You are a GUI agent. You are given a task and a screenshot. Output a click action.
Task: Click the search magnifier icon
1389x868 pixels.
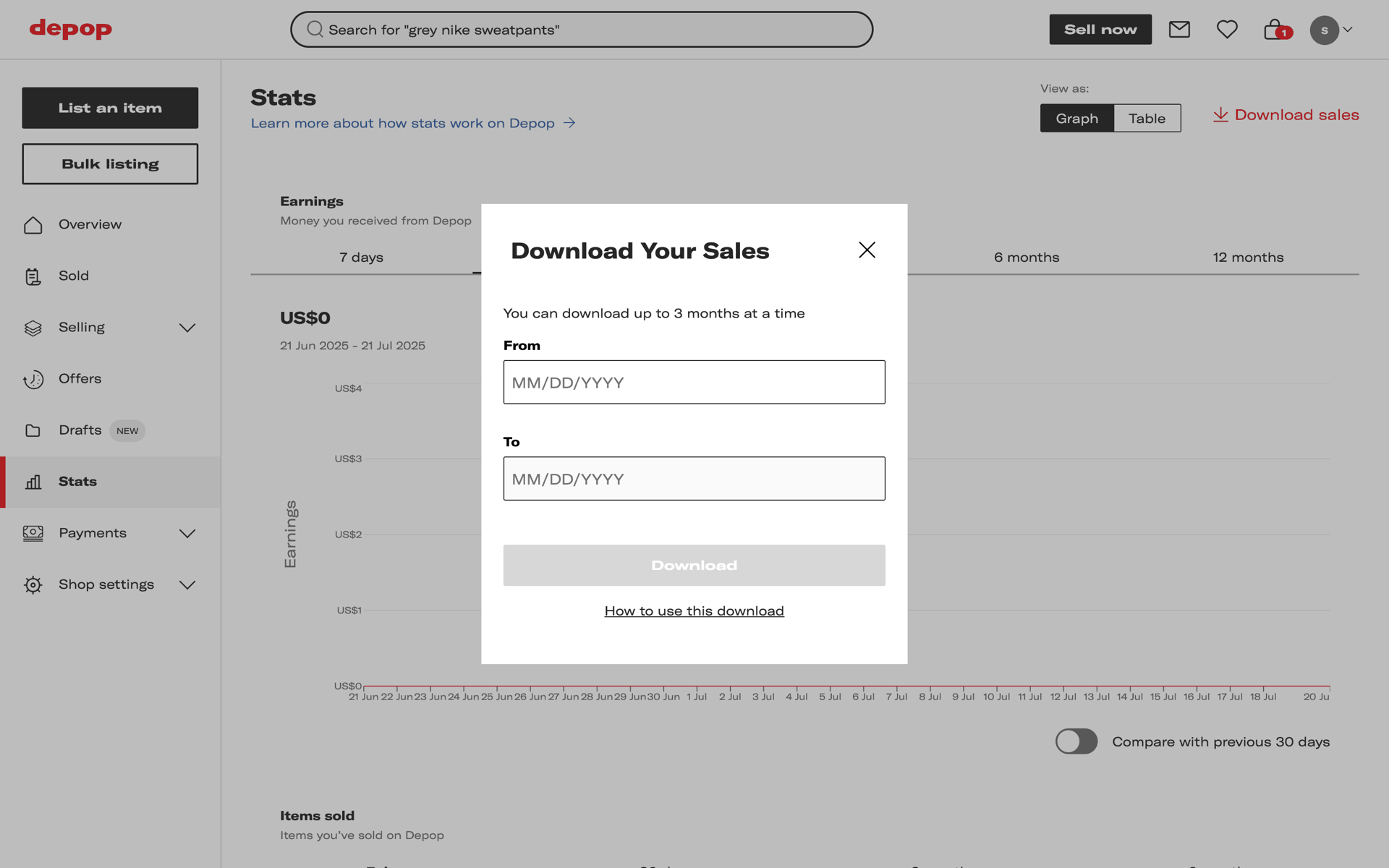tap(315, 30)
